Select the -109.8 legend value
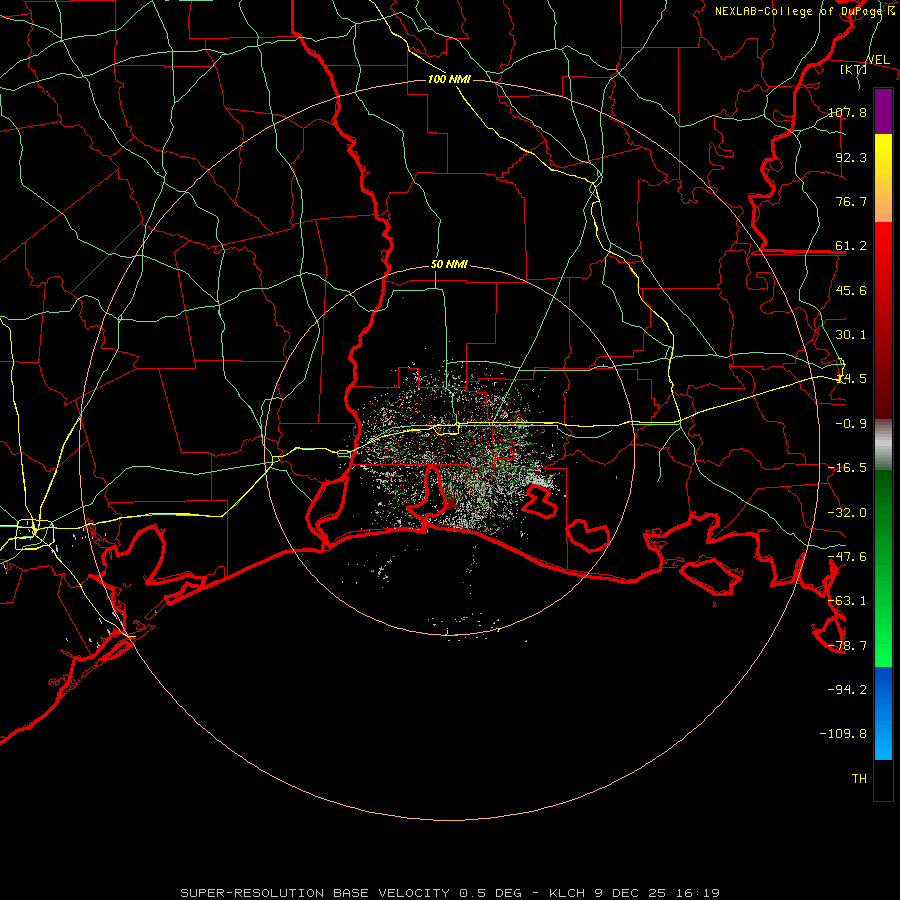This screenshot has width=900, height=900. (x=843, y=734)
